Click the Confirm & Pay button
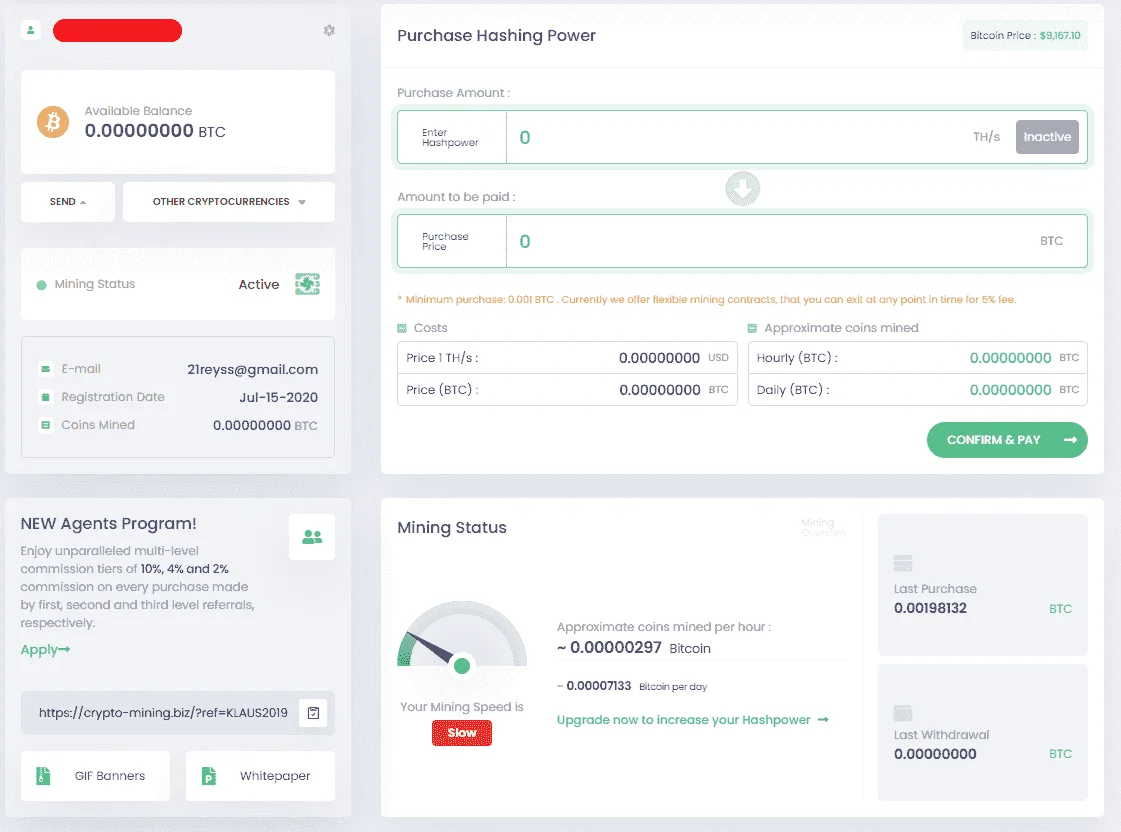This screenshot has width=1121, height=832. pos(1007,440)
